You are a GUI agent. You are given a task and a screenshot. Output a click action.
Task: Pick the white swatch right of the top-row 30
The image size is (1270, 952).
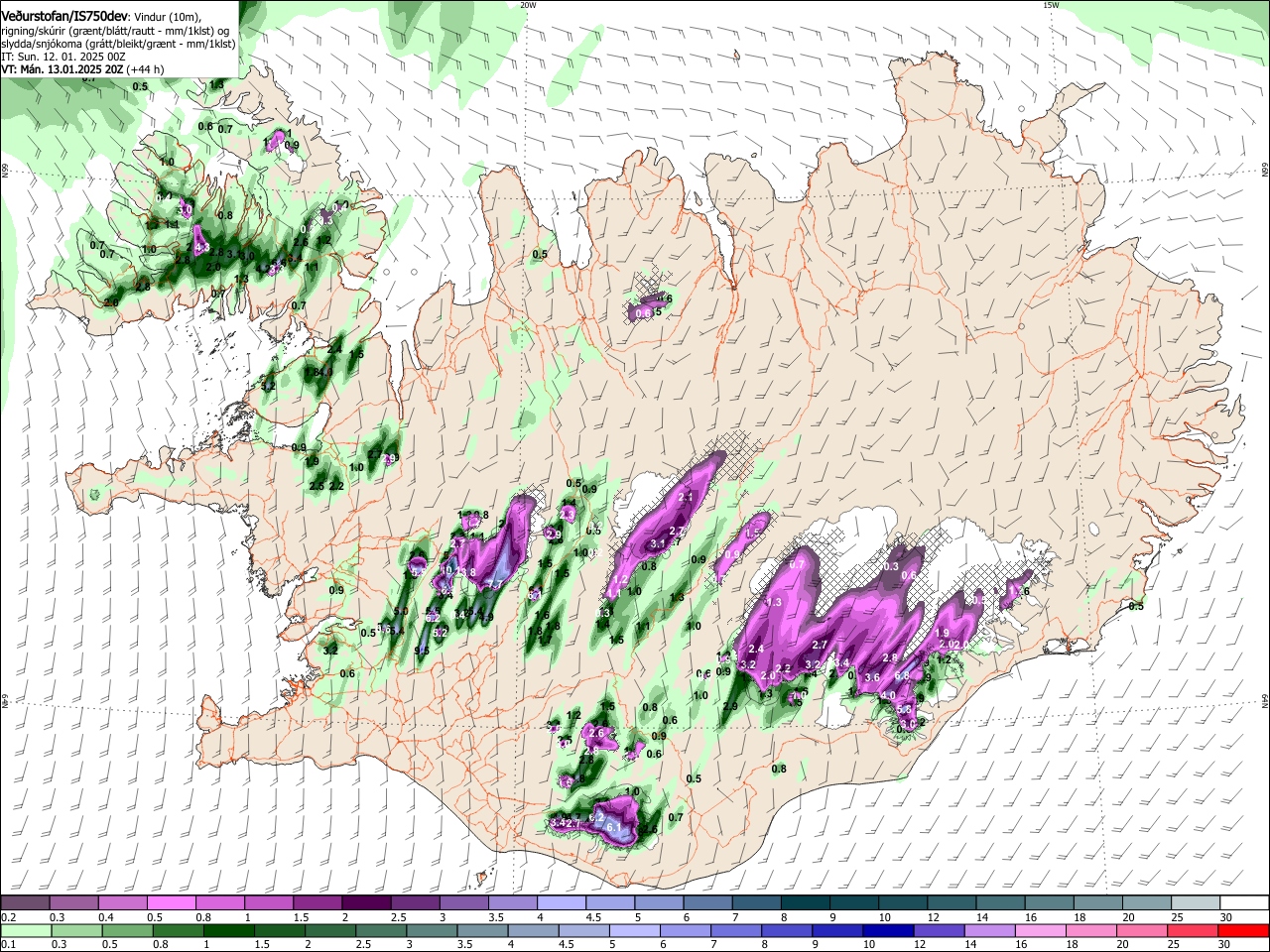point(1244,903)
